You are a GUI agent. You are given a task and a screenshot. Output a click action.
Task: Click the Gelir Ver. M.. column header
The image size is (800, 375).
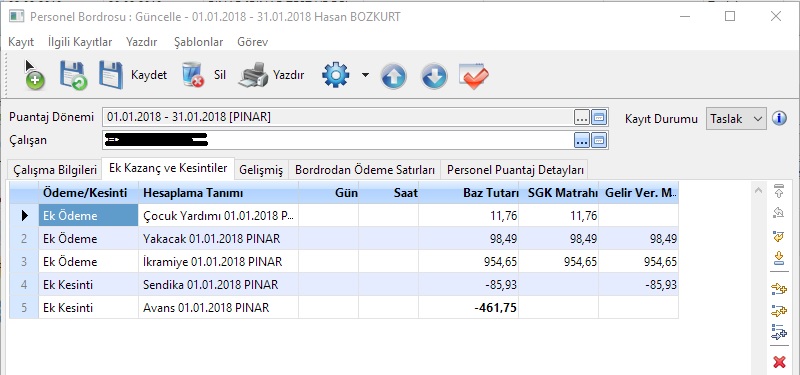(638, 193)
